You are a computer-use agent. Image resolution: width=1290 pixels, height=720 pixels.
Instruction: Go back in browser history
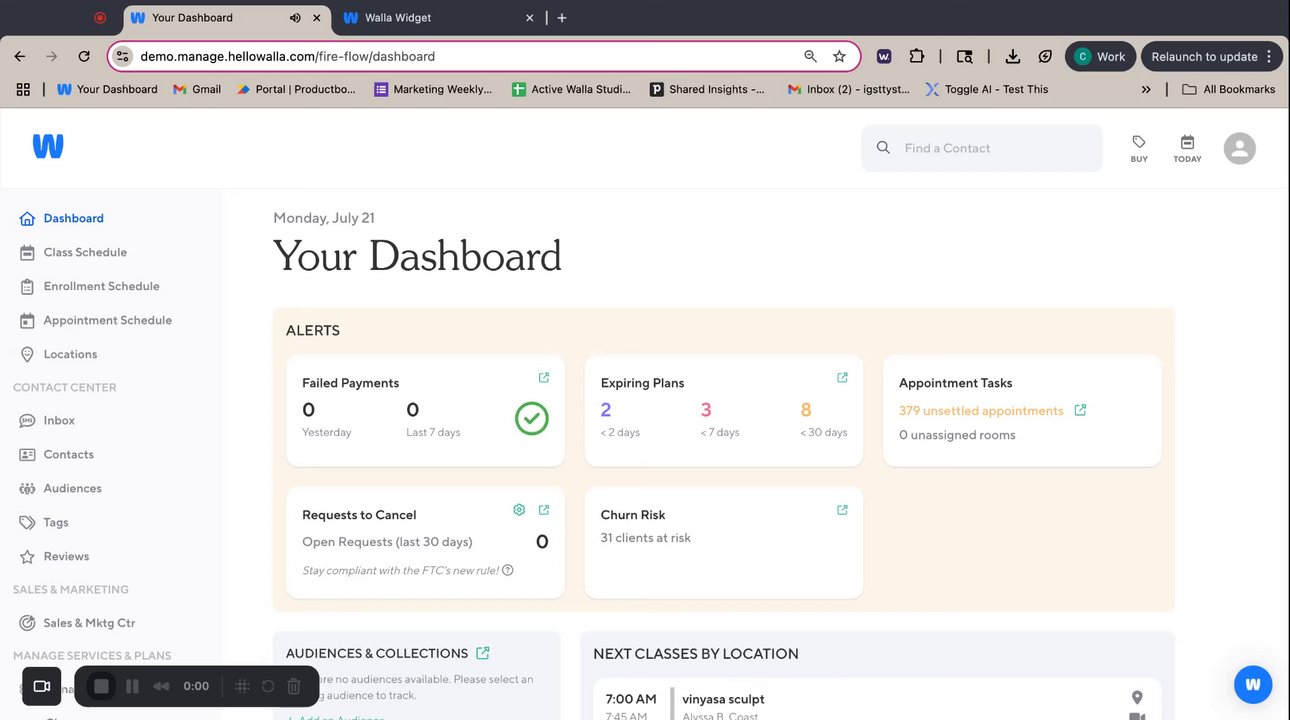coord(20,57)
